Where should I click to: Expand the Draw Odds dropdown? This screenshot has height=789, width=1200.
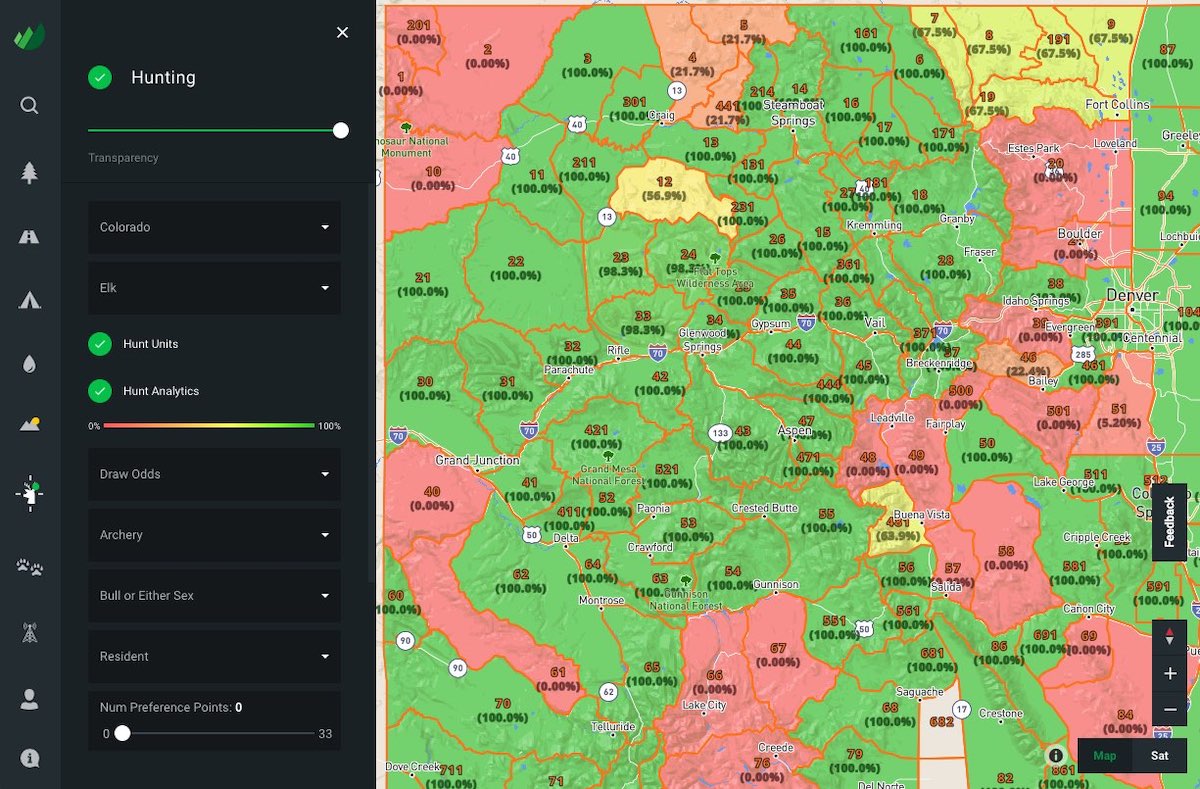pos(214,474)
